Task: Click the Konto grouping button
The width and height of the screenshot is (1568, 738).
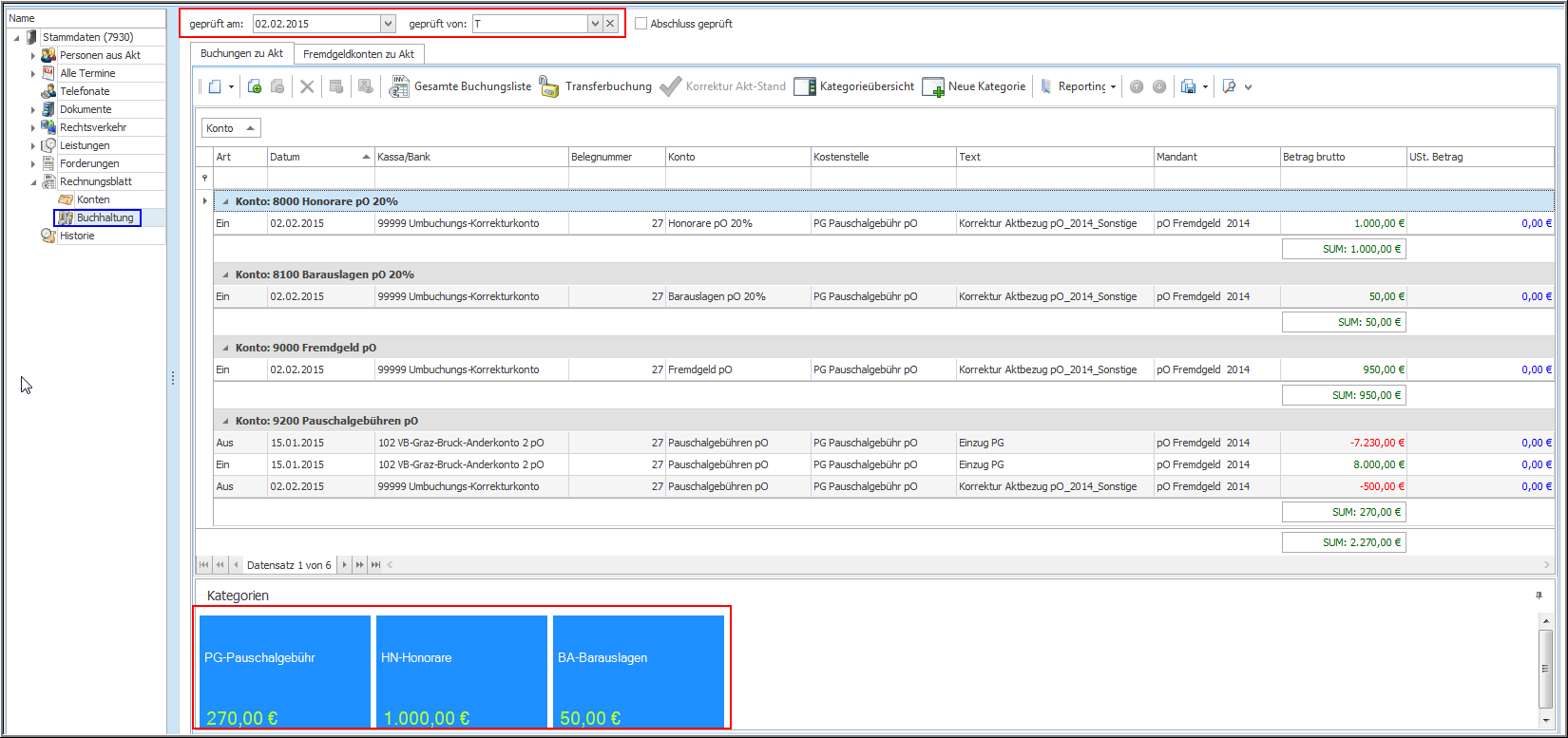Action: click(x=231, y=128)
